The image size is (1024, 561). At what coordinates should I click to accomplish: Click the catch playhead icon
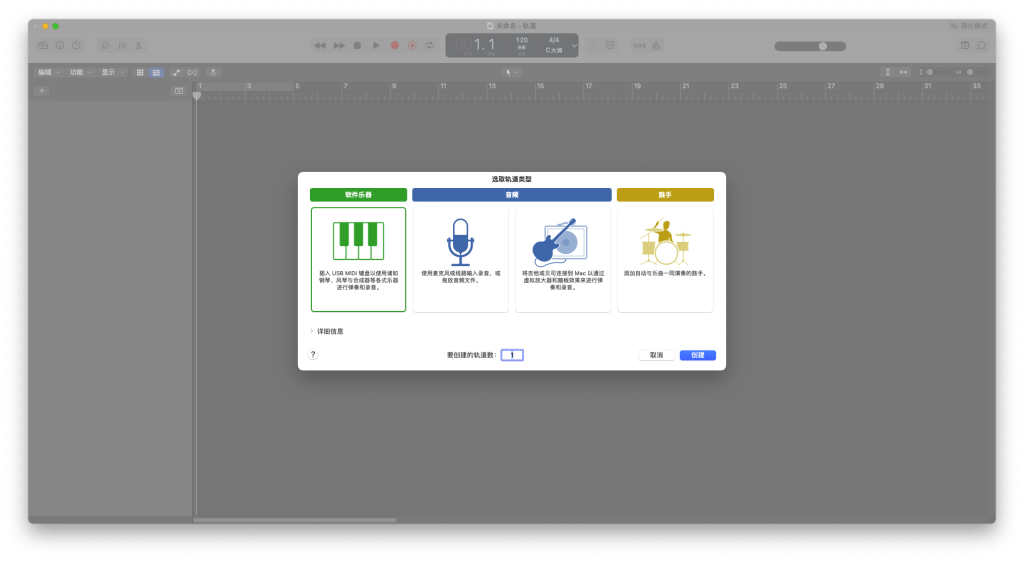[213, 72]
